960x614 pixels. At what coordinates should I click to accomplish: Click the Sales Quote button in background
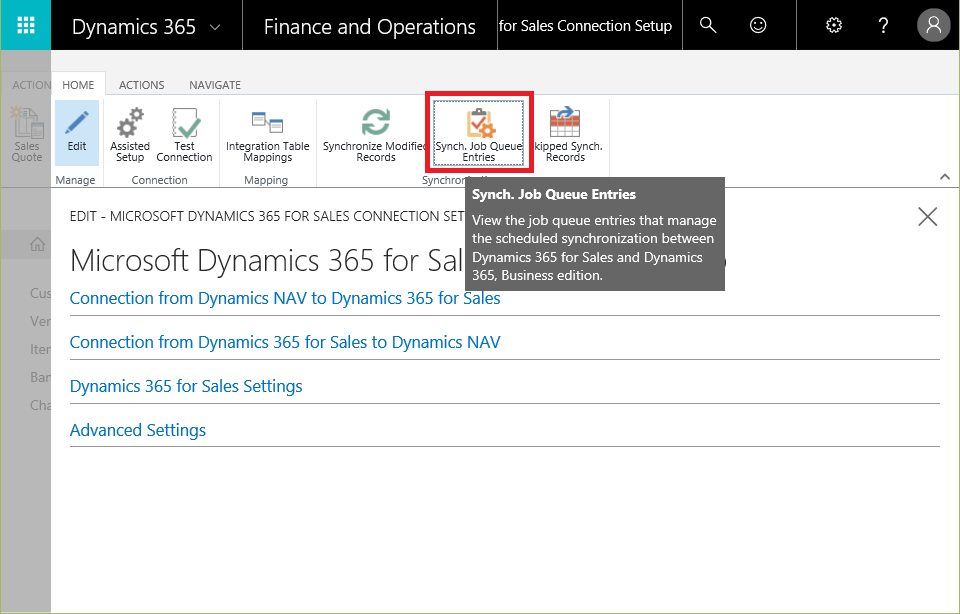pyautogui.click(x=27, y=135)
